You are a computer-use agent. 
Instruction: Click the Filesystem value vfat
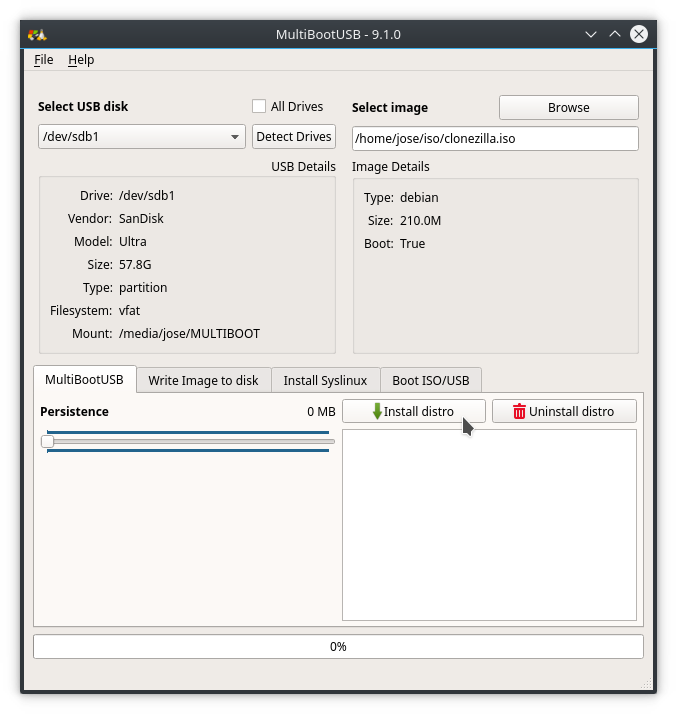click(129, 311)
